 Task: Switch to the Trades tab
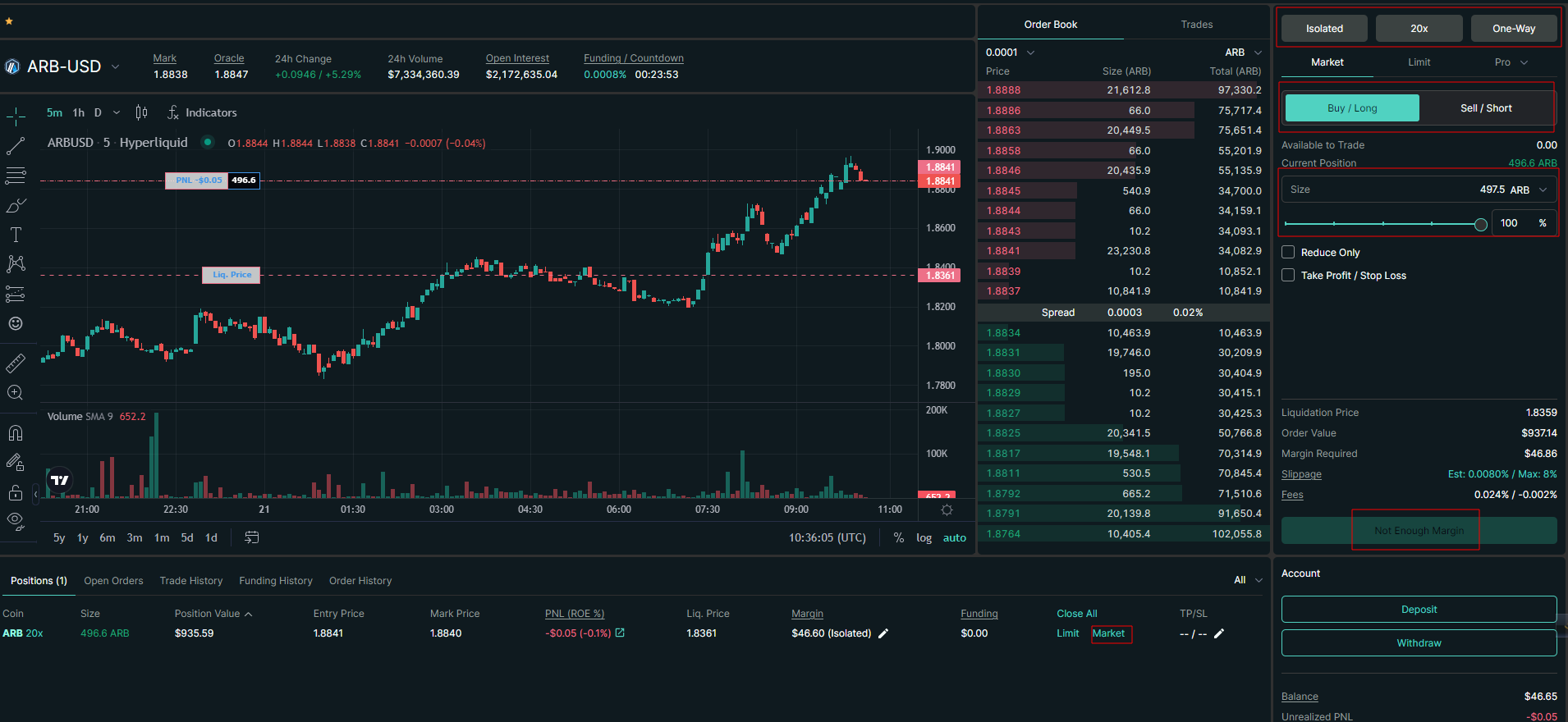[x=1196, y=25]
